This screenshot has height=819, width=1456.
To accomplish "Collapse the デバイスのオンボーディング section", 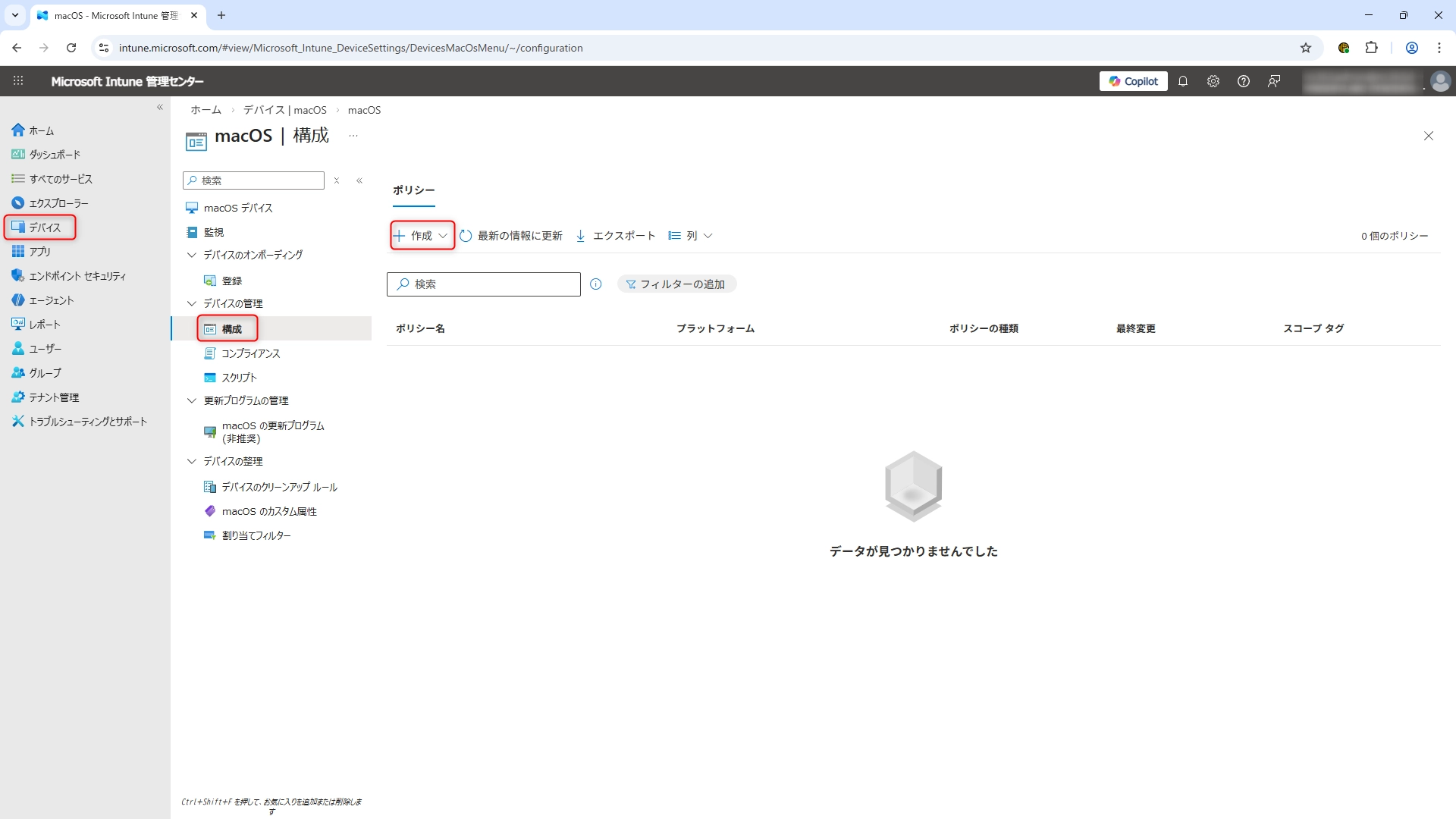I will (192, 255).
